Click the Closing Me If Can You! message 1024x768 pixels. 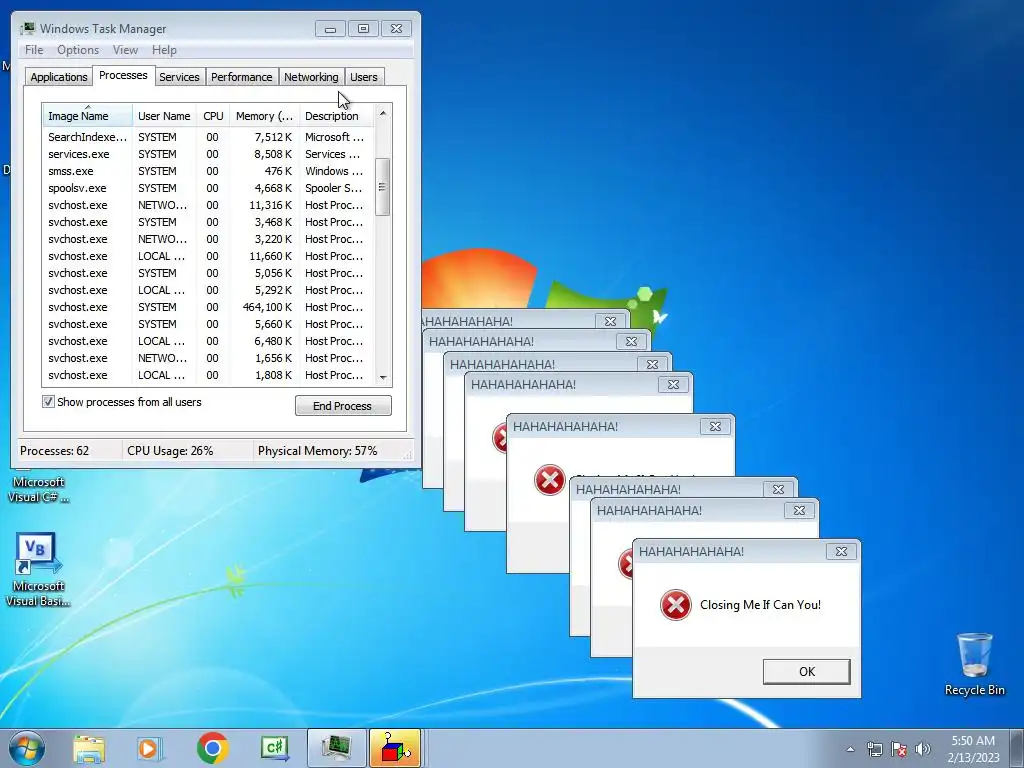pyautogui.click(x=760, y=605)
